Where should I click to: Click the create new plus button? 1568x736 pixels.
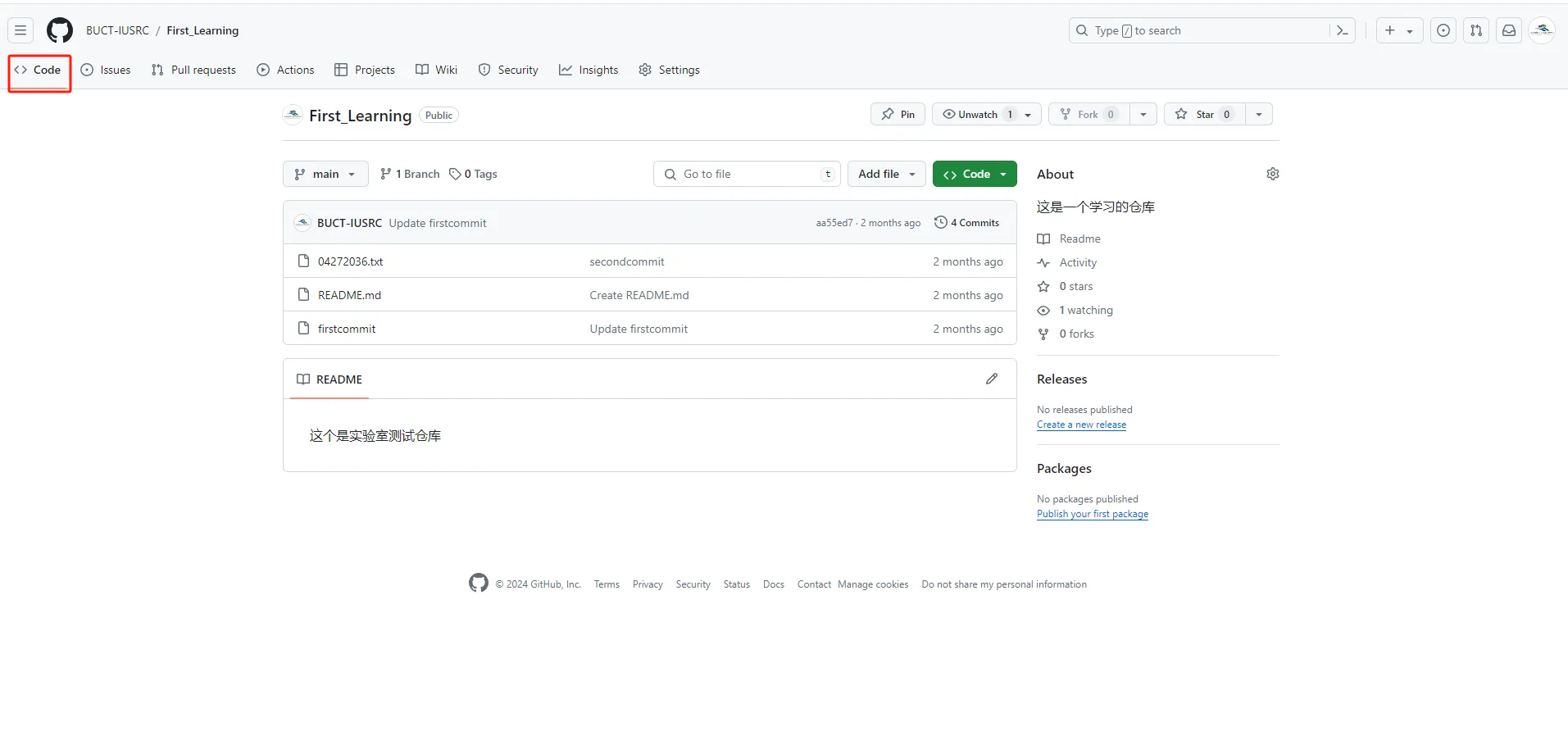[x=1399, y=30]
